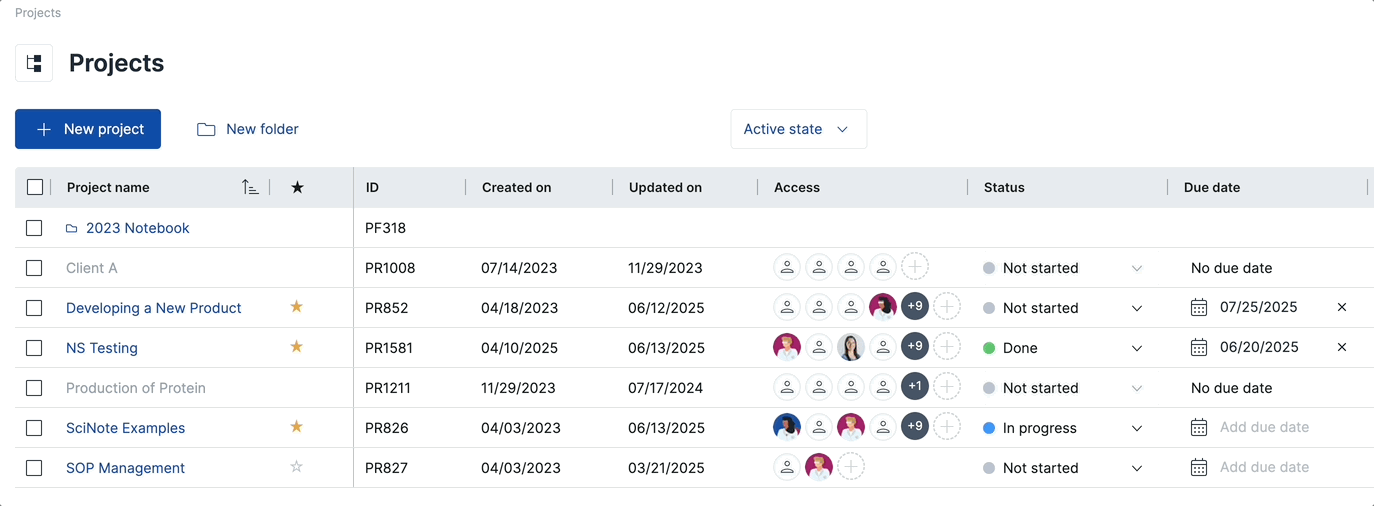Star the SOP Management project

pos(296,467)
